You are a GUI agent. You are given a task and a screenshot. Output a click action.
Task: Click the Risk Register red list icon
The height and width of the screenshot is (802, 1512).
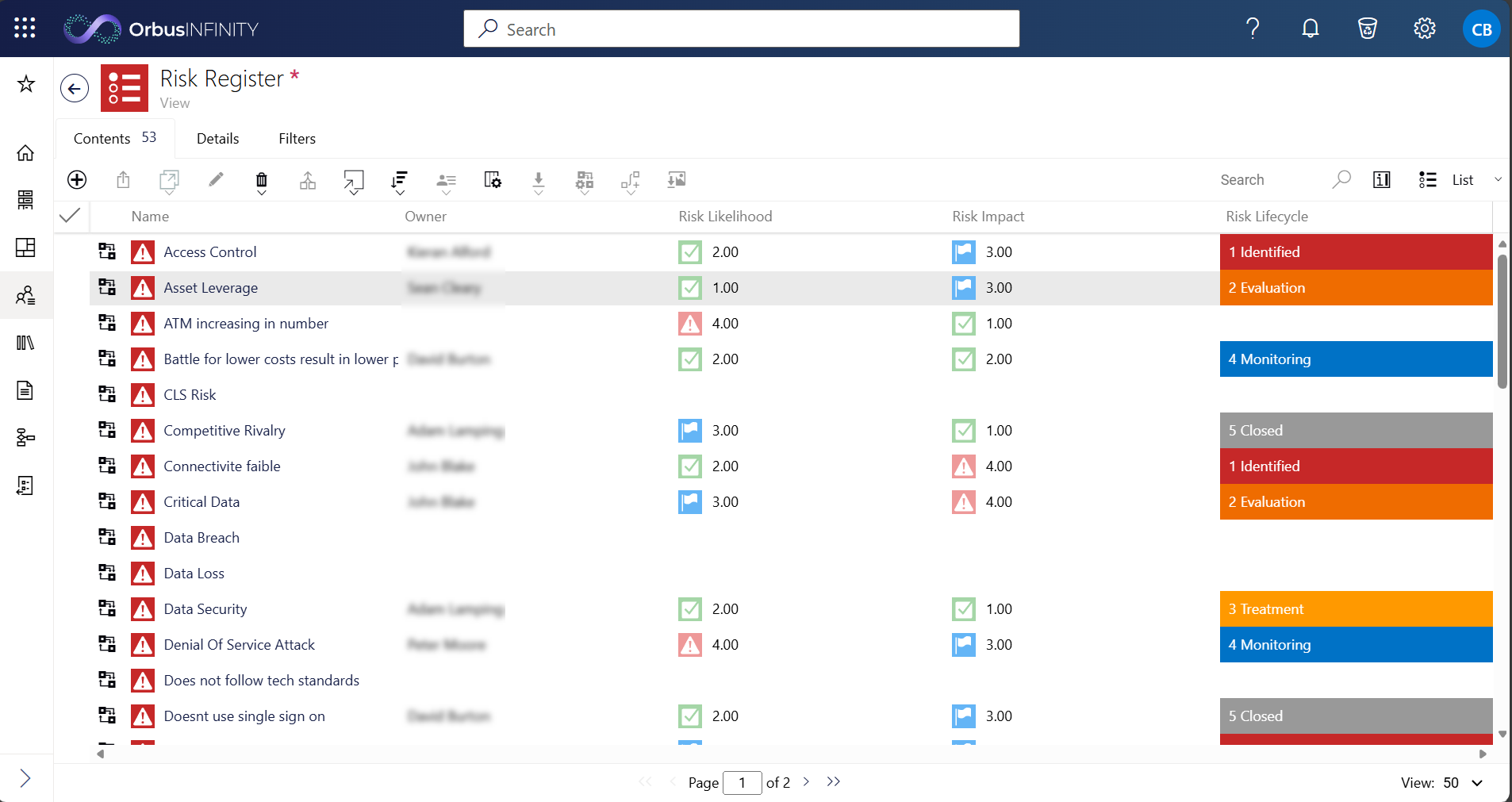point(125,88)
